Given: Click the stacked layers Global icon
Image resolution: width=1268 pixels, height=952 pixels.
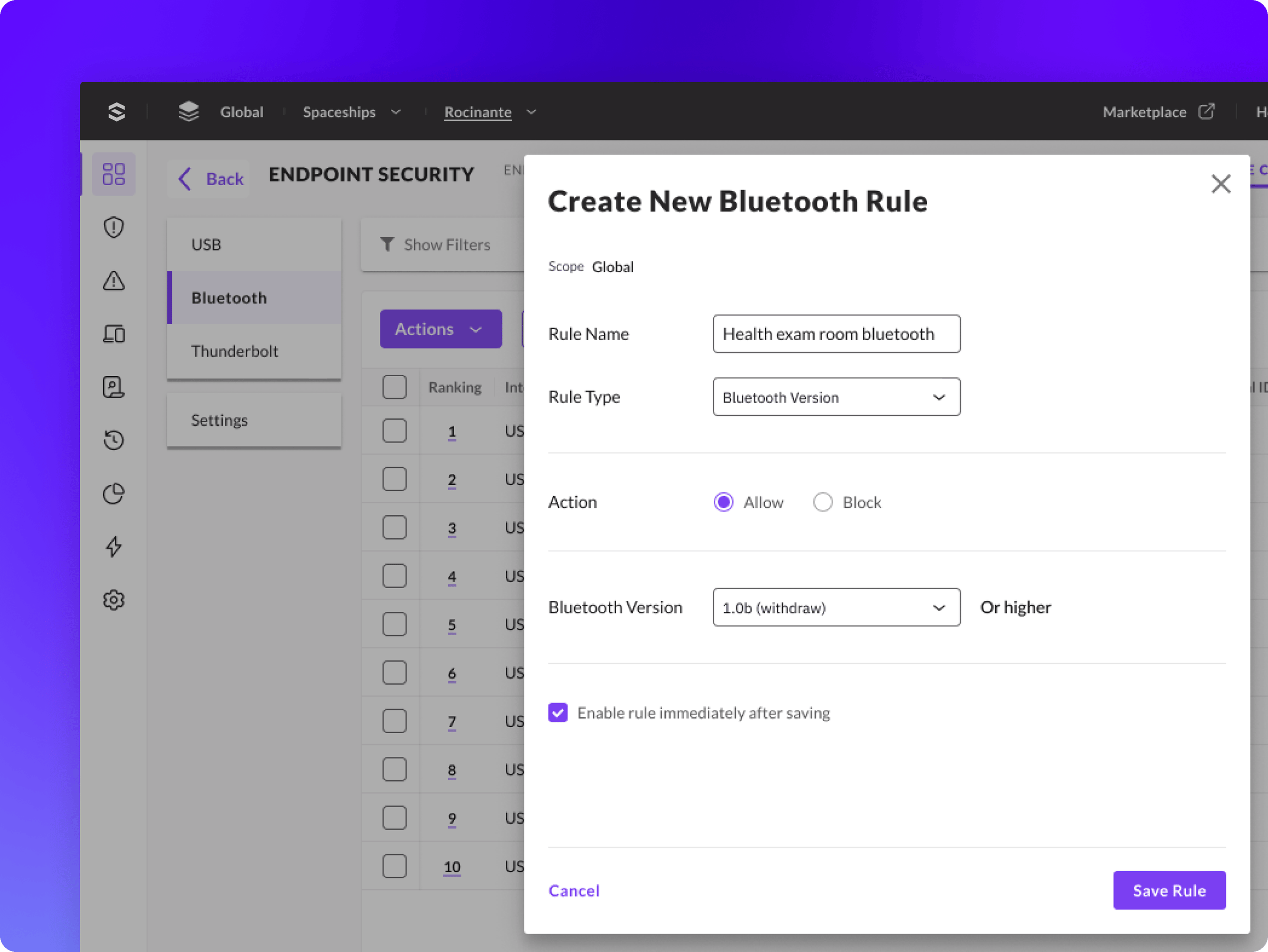Looking at the screenshot, I should click(x=189, y=112).
